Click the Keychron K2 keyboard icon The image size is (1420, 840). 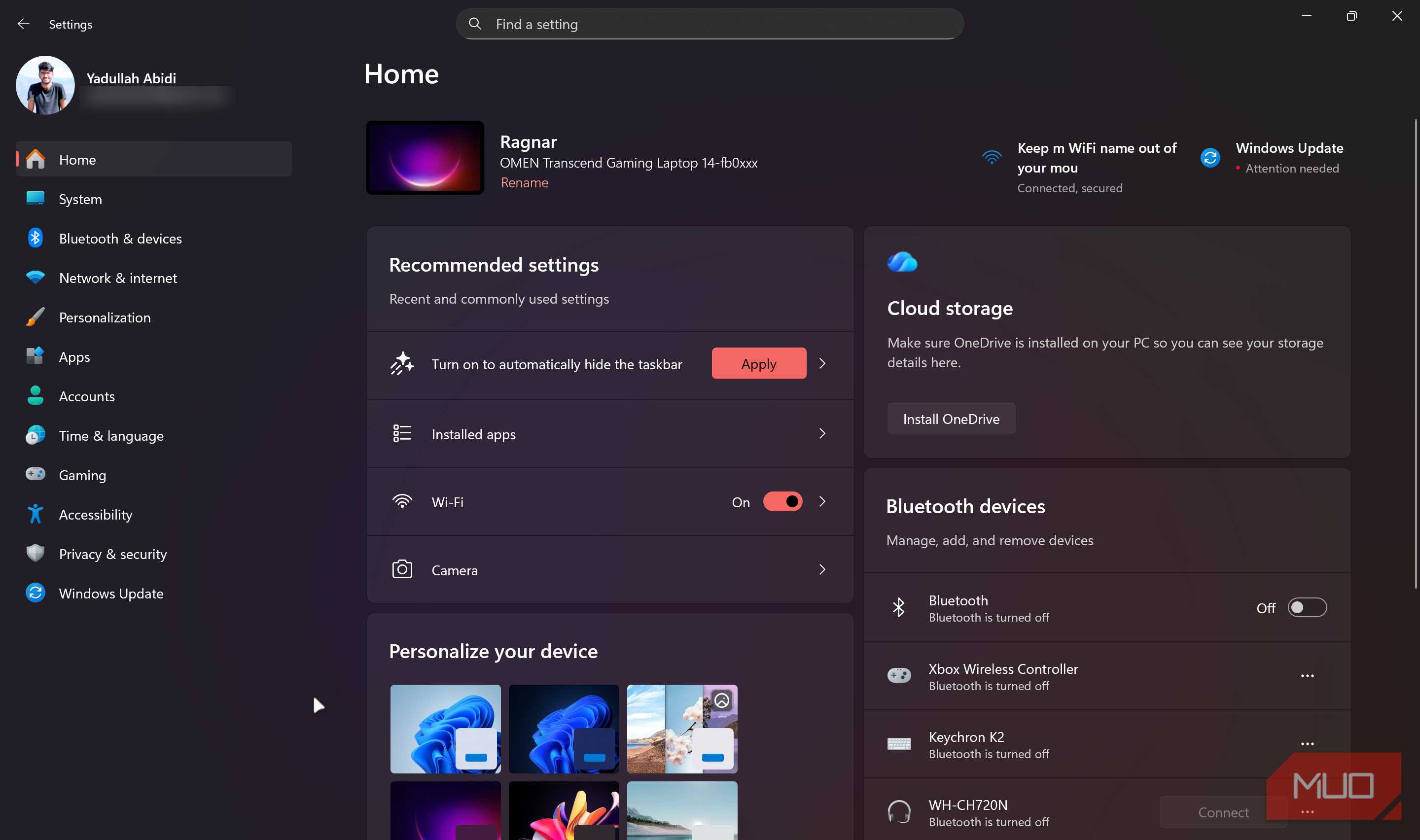click(899, 744)
